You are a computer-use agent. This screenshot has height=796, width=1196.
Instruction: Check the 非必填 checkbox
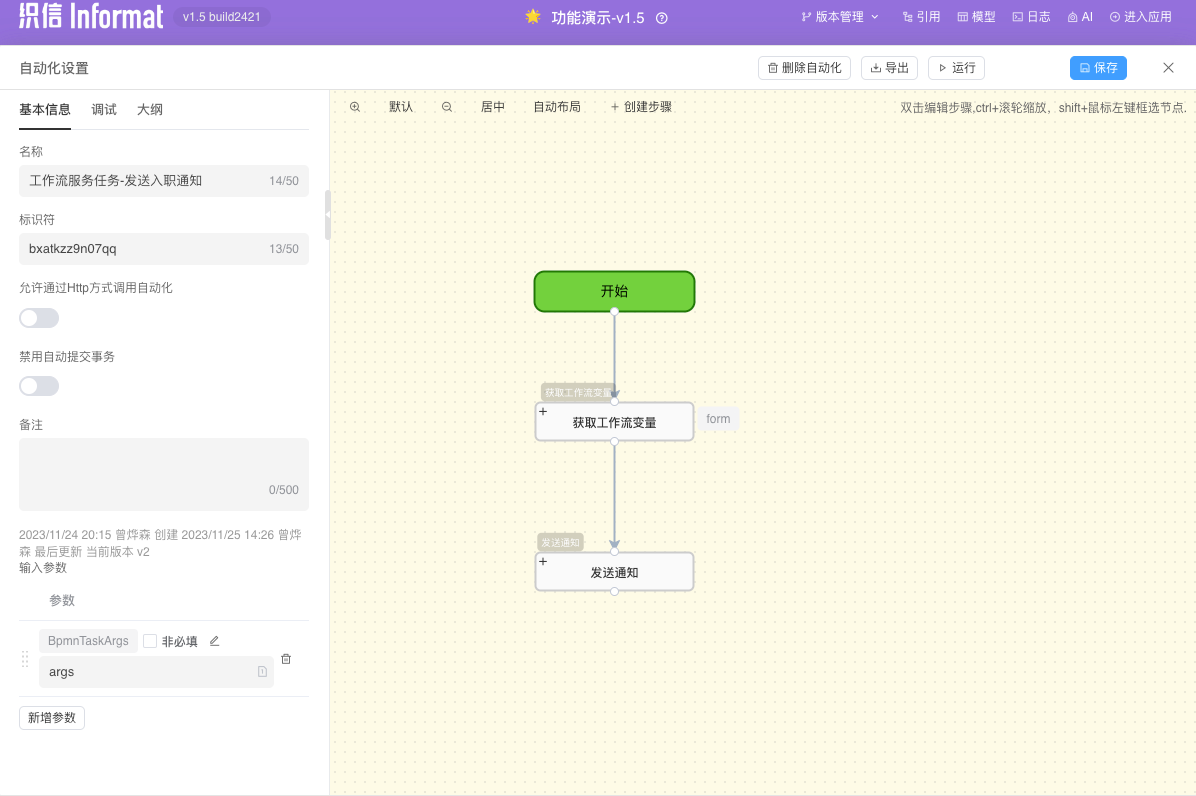tap(150, 641)
